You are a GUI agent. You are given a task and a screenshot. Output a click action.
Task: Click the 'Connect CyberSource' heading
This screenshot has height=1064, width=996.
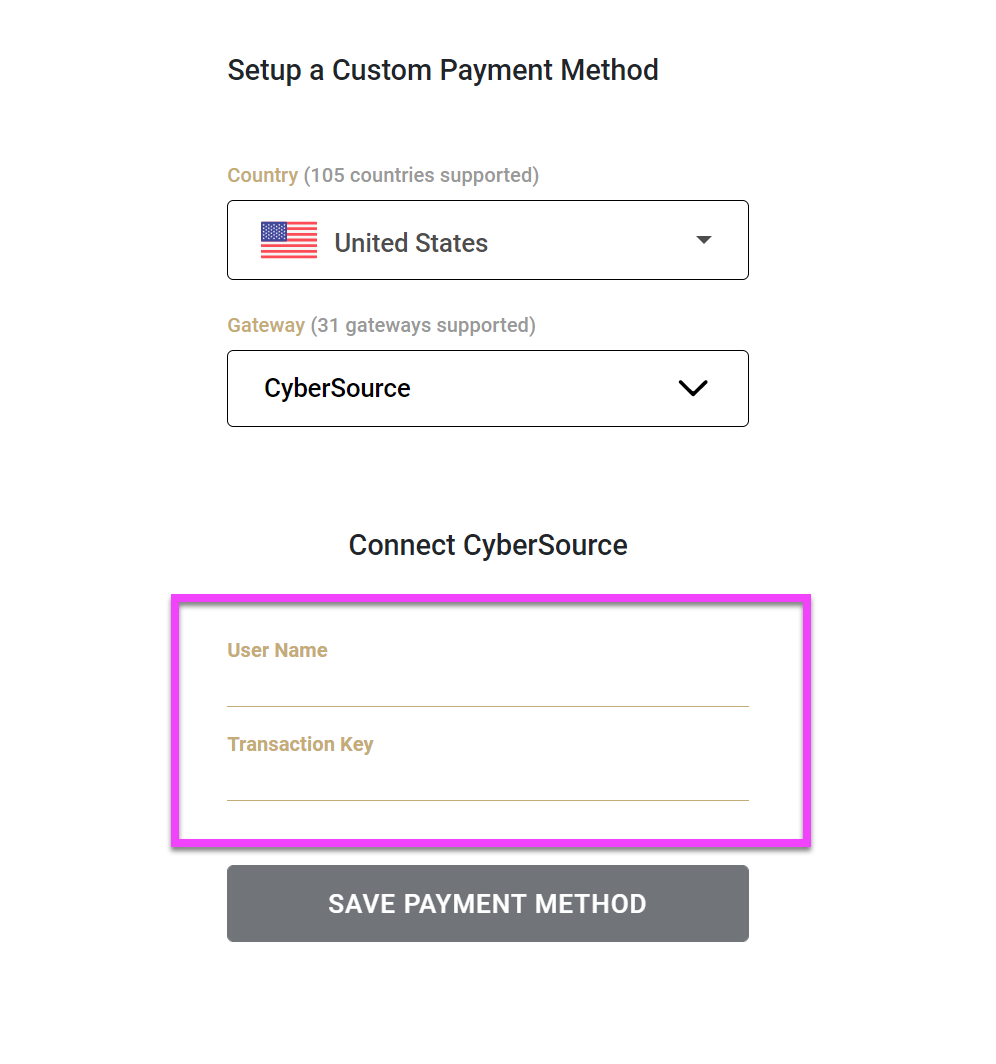488,545
